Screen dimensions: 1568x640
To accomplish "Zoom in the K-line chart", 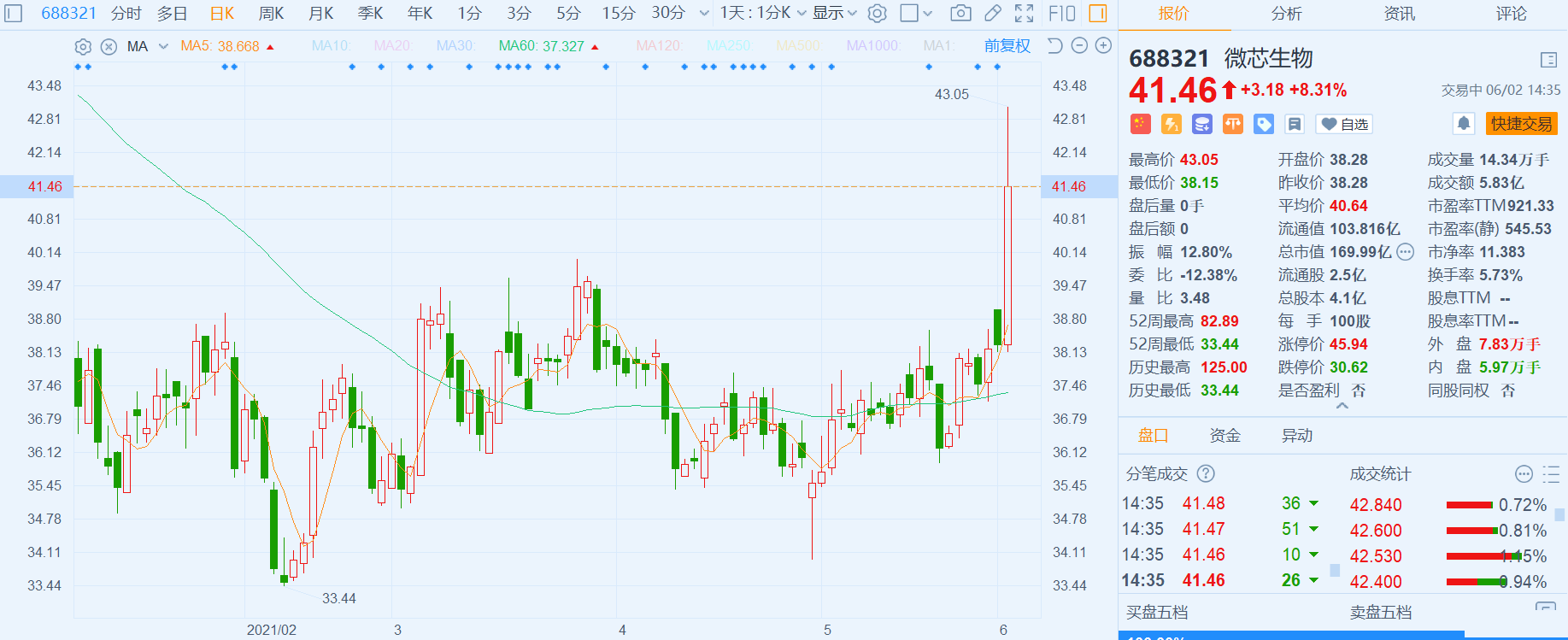I will (x=1103, y=45).
